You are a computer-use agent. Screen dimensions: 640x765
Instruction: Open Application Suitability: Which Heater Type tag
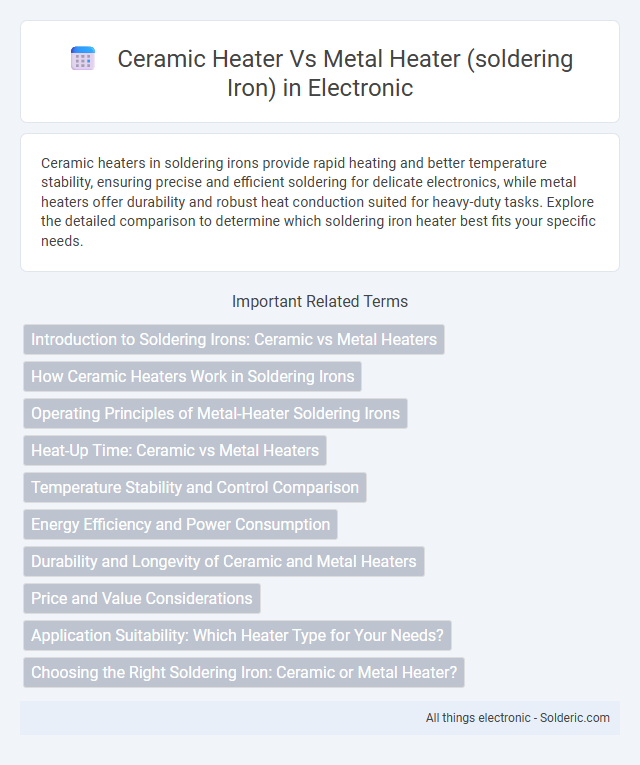(237, 636)
